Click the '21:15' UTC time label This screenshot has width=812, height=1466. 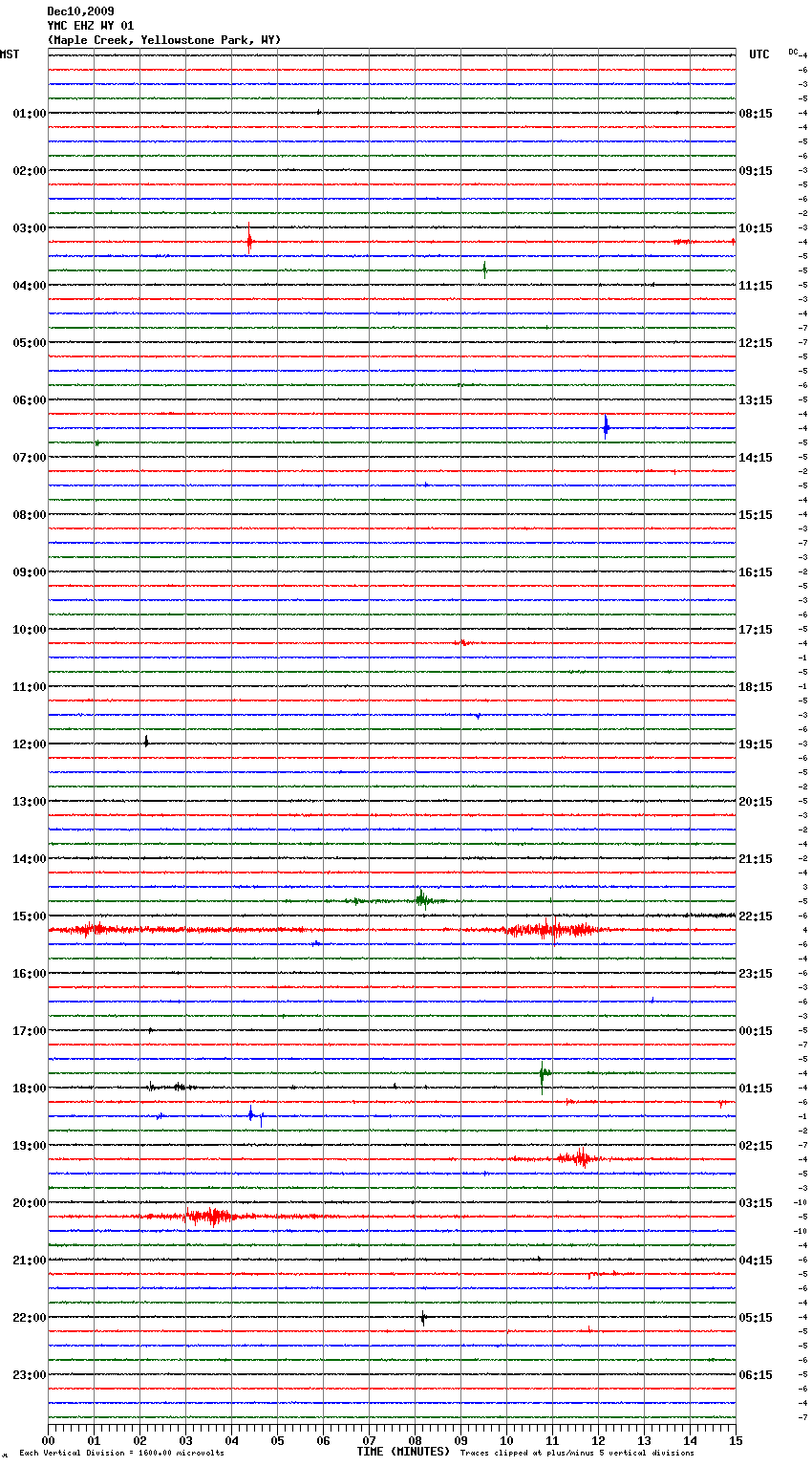tap(756, 859)
